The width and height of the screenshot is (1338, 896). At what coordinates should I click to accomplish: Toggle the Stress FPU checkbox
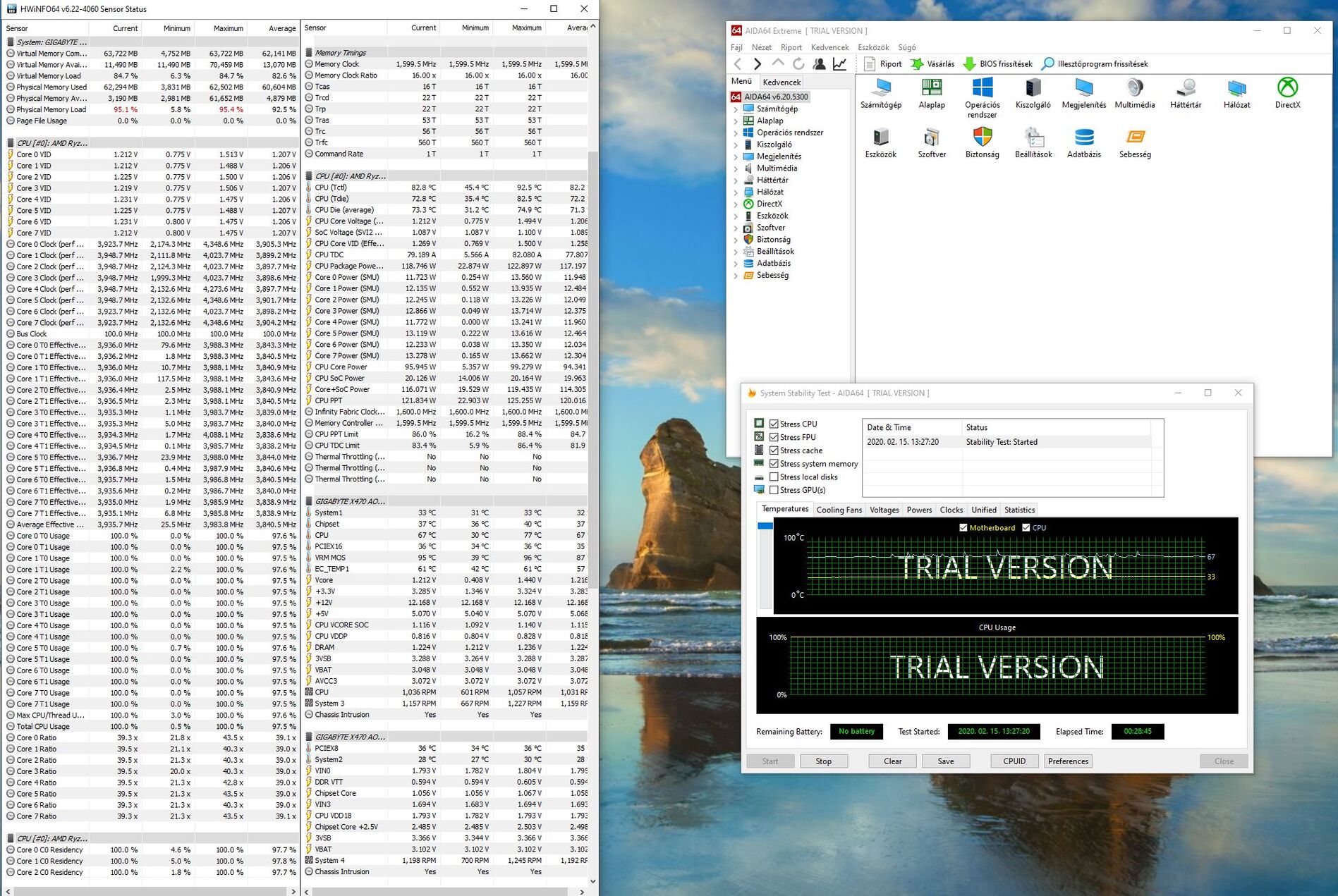coord(774,437)
